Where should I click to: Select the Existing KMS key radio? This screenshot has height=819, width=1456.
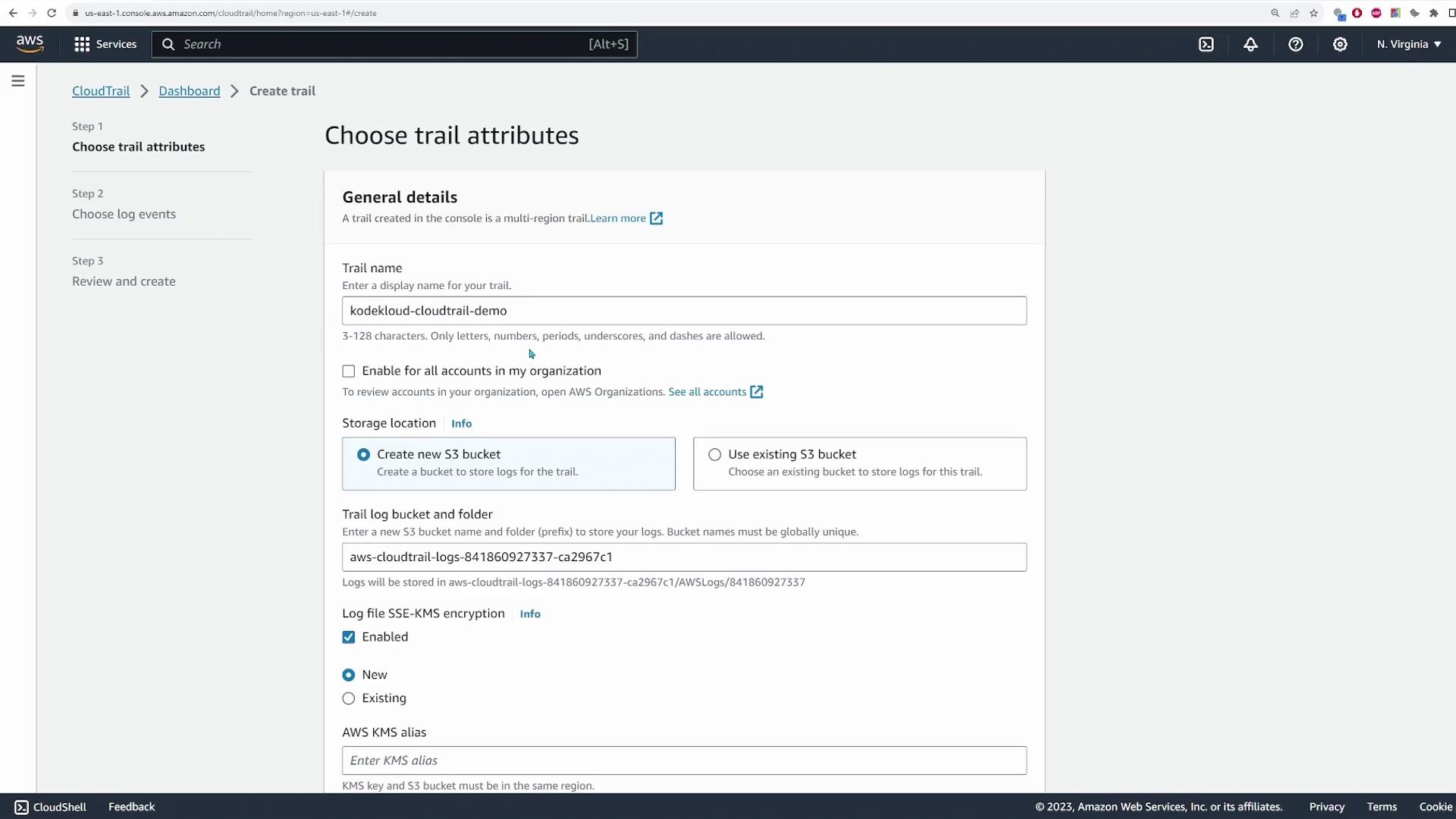(349, 698)
